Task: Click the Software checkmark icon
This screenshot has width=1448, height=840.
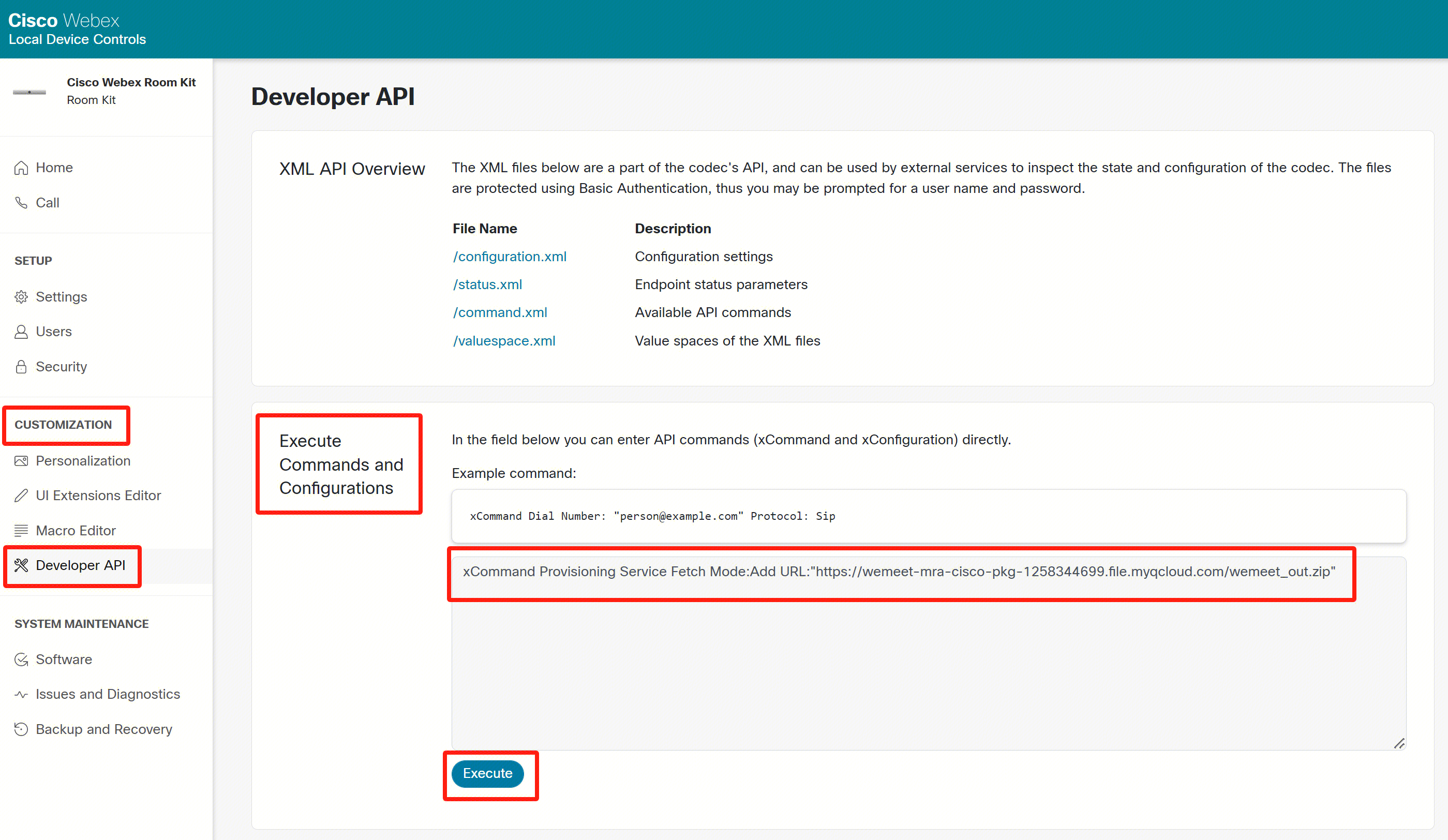Action: coord(21,659)
